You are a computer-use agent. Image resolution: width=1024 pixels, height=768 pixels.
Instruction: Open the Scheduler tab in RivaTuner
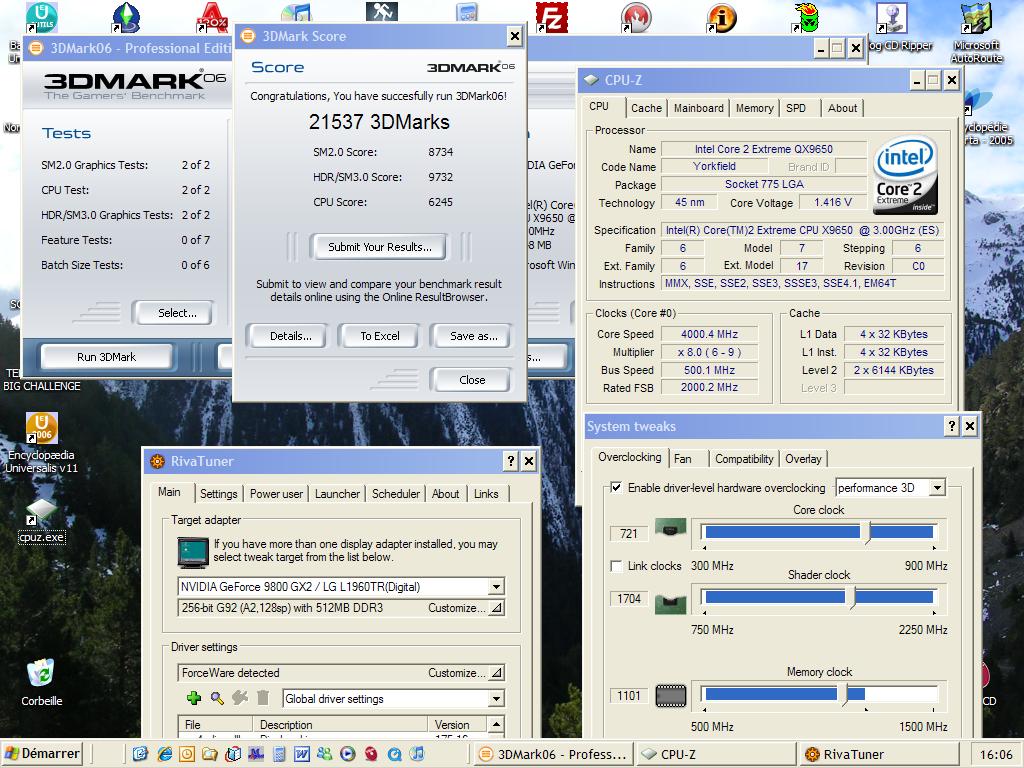point(396,494)
